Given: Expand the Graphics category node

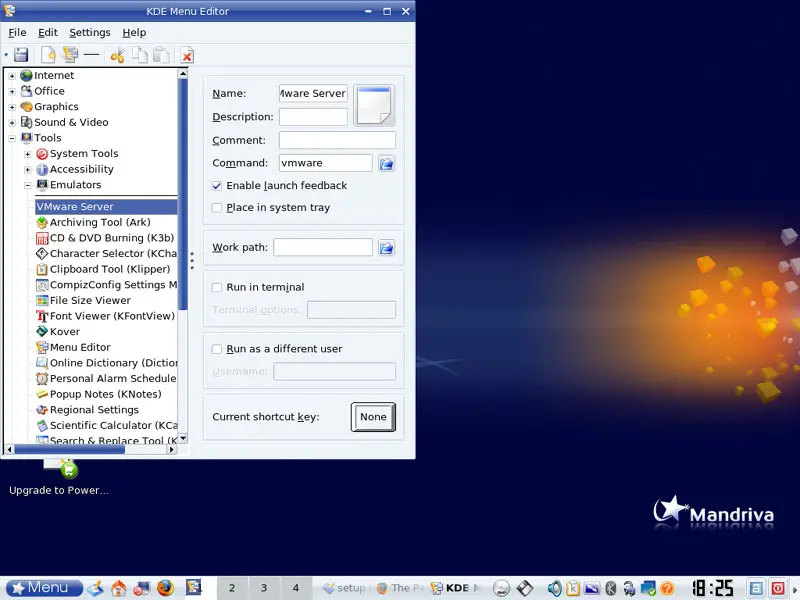Looking at the screenshot, I should (12, 107).
